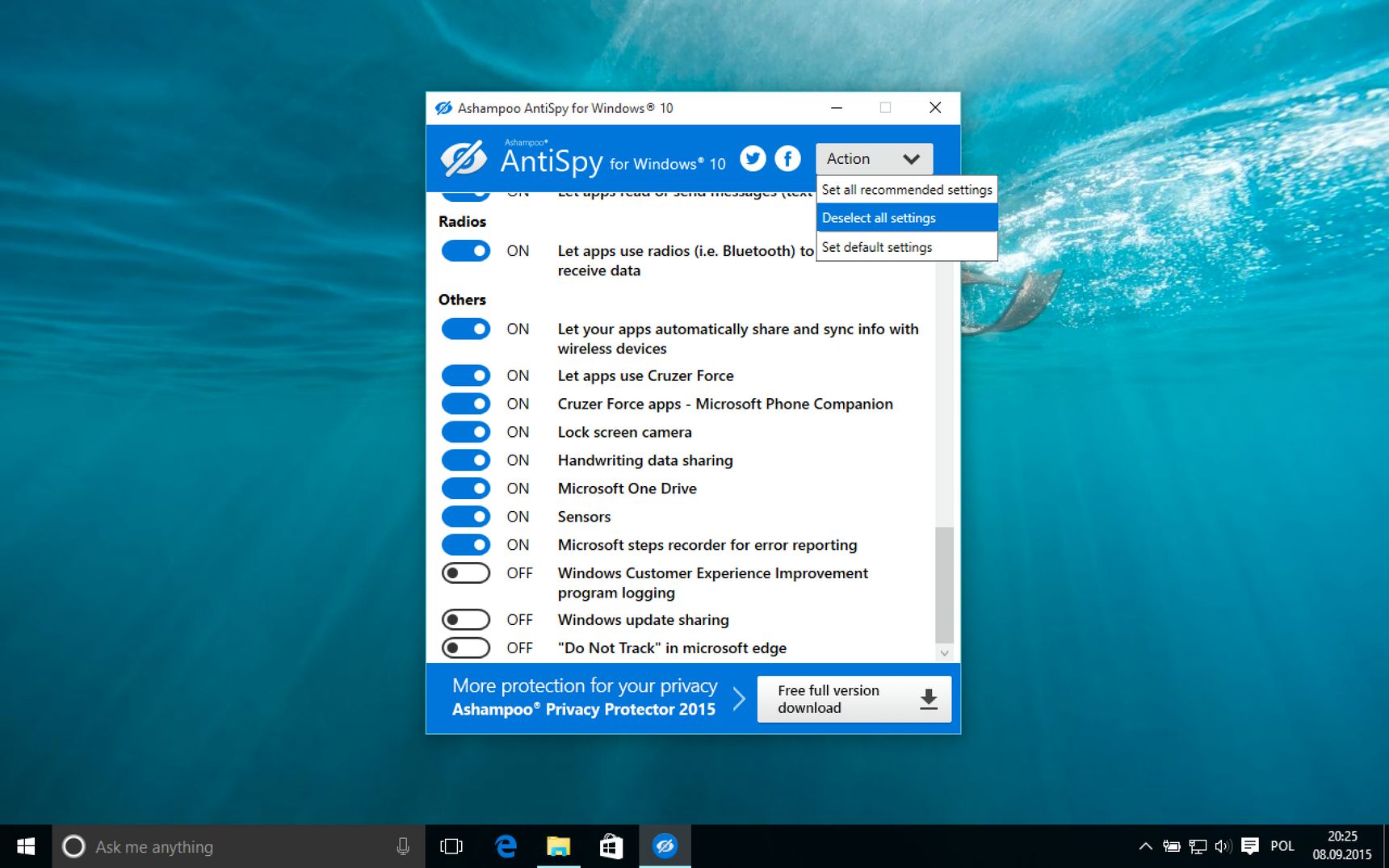This screenshot has width=1389, height=868.
Task: Choose Deselect all settings
Action: click(907, 218)
